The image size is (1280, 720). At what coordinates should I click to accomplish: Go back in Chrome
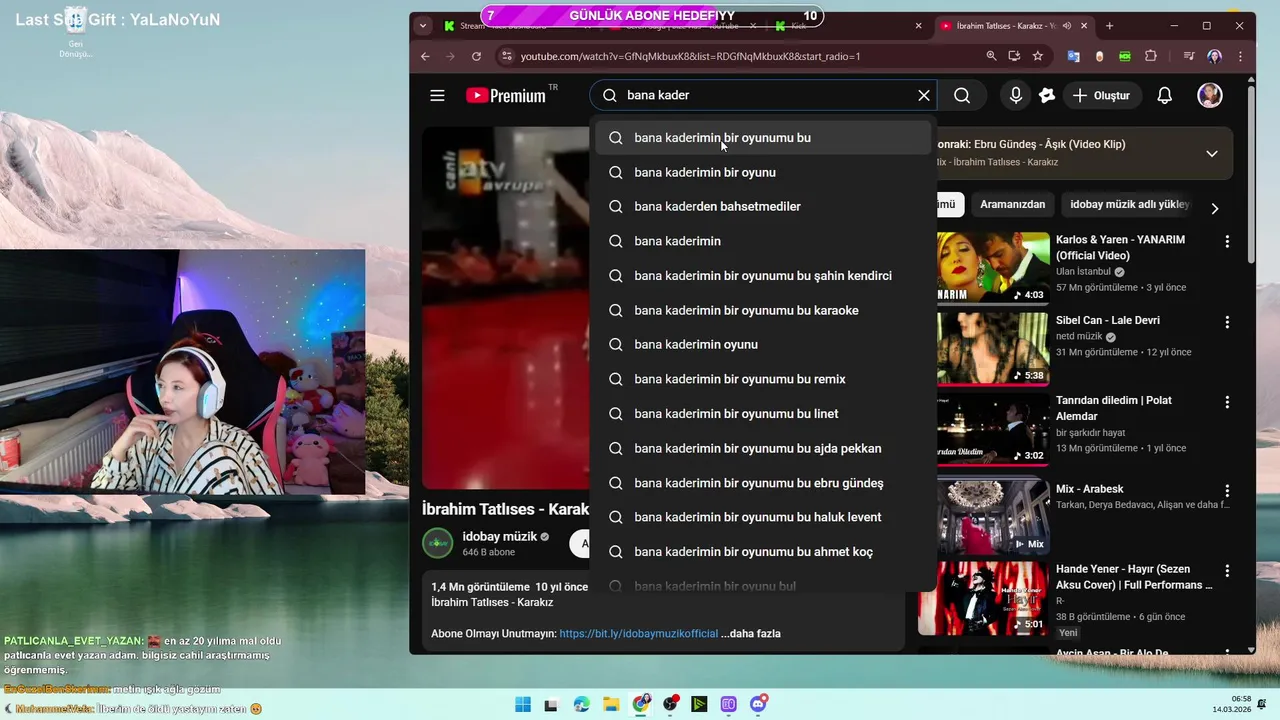point(425,56)
